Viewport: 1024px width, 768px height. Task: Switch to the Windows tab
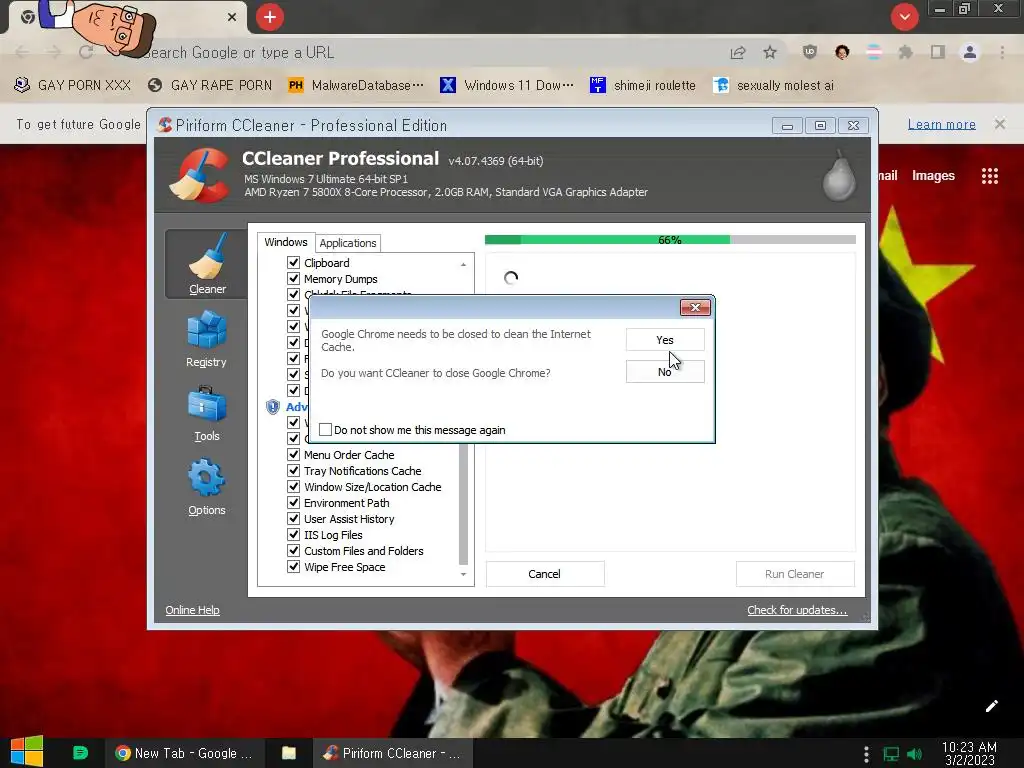[x=285, y=242]
